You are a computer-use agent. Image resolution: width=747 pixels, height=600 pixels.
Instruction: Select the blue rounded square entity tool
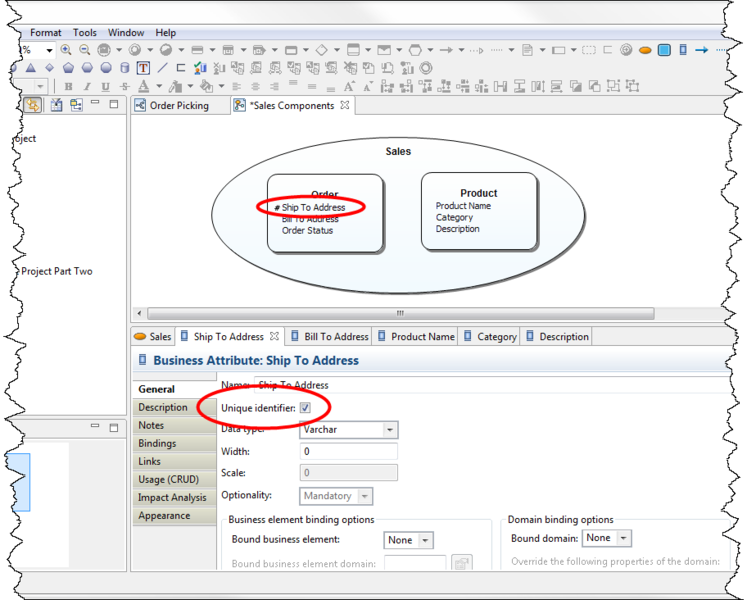(664, 50)
